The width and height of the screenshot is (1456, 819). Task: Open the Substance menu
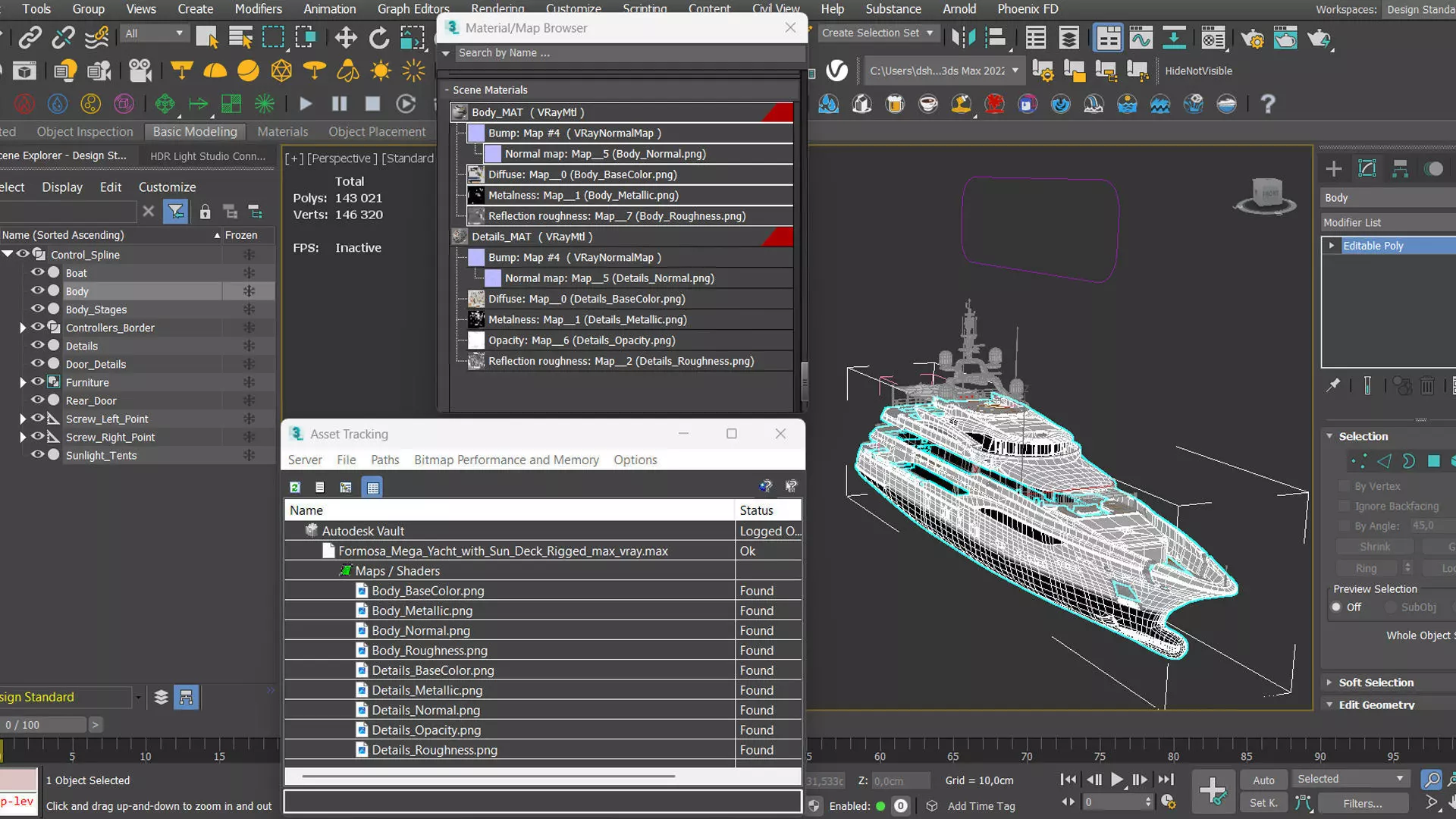pos(893,9)
